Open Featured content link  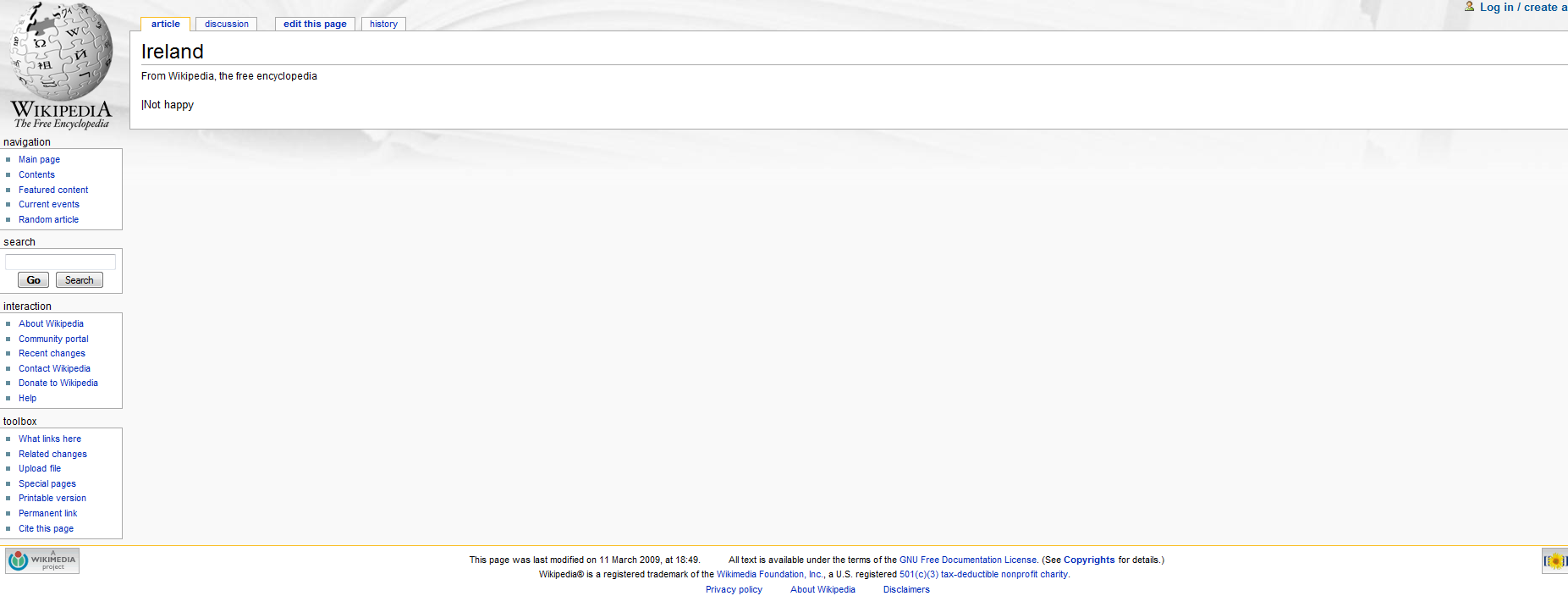(x=53, y=190)
